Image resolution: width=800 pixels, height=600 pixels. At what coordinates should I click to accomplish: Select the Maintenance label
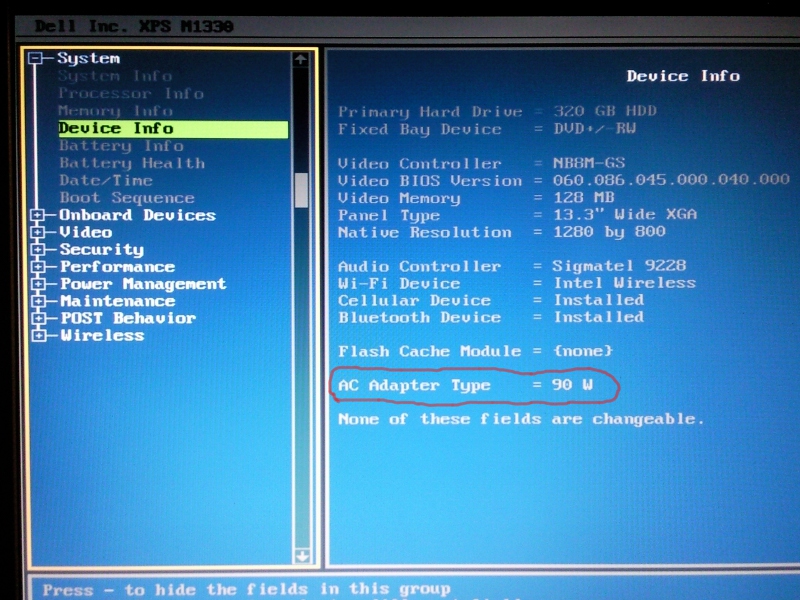pos(118,302)
